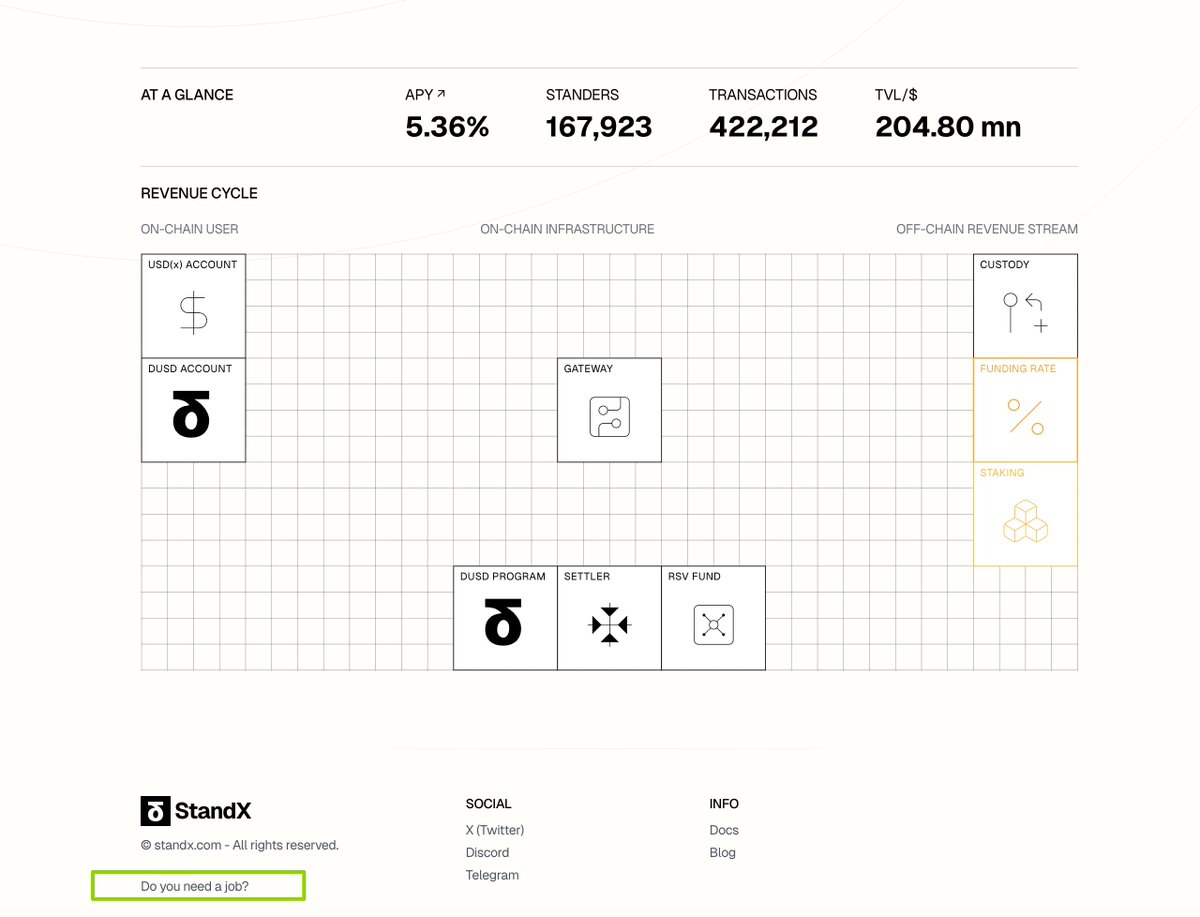Click the 5.36% APY value
1200x917 pixels.
(x=447, y=127)
